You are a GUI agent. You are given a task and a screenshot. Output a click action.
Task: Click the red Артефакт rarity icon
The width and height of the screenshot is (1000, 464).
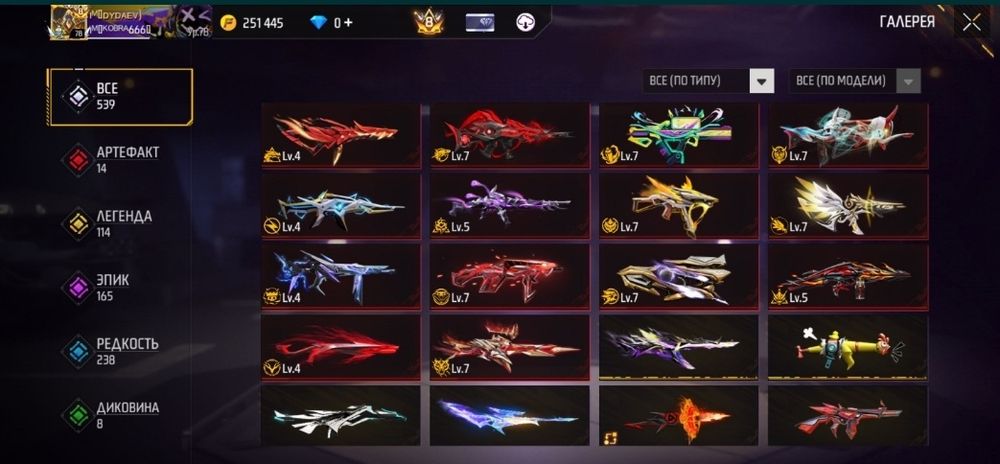(78, 160)
